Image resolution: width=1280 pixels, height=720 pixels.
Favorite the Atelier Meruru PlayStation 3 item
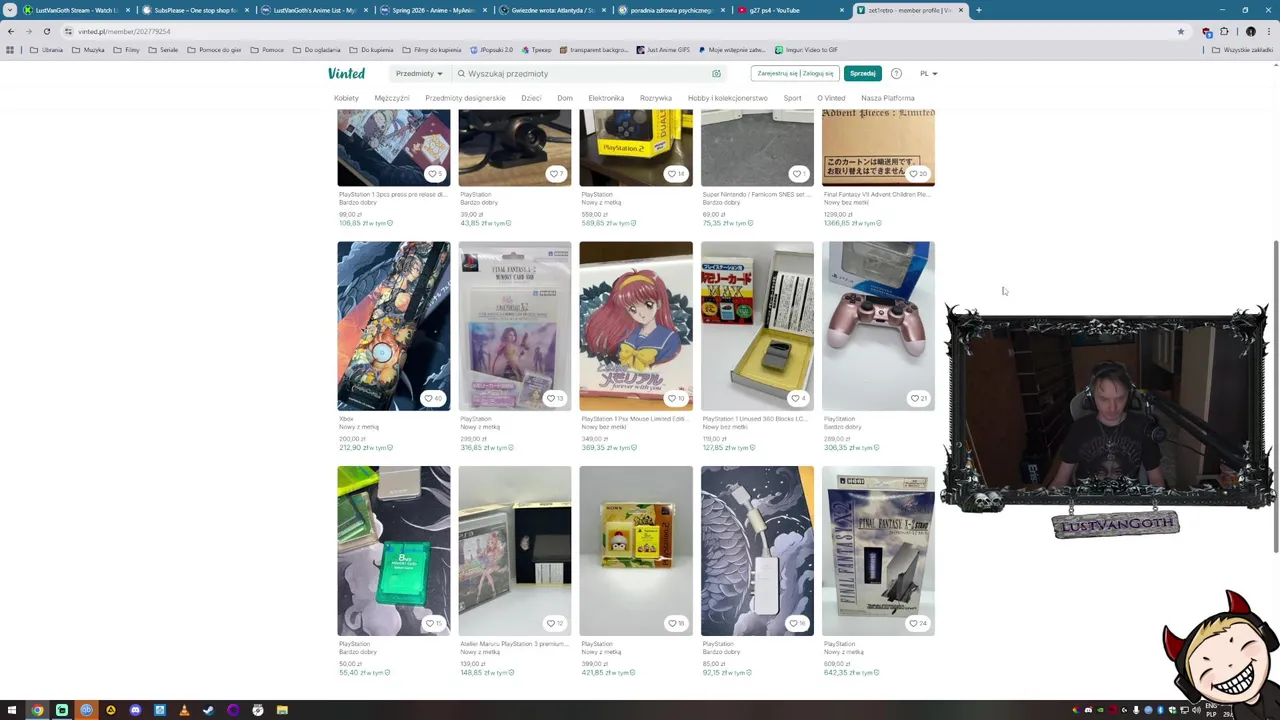[x=554, y=623]
